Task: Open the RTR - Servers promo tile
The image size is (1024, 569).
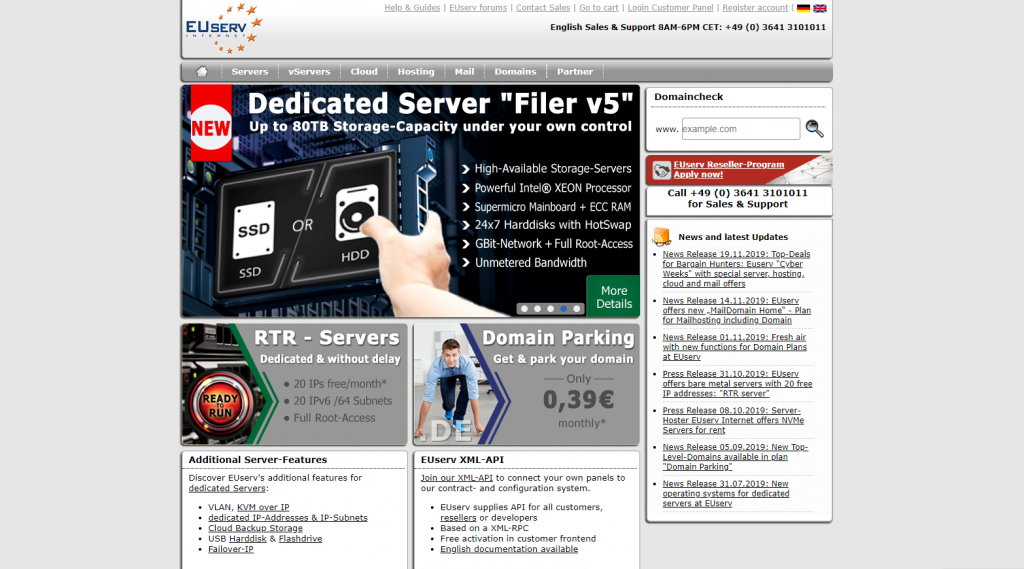Action: pos(294,384)
